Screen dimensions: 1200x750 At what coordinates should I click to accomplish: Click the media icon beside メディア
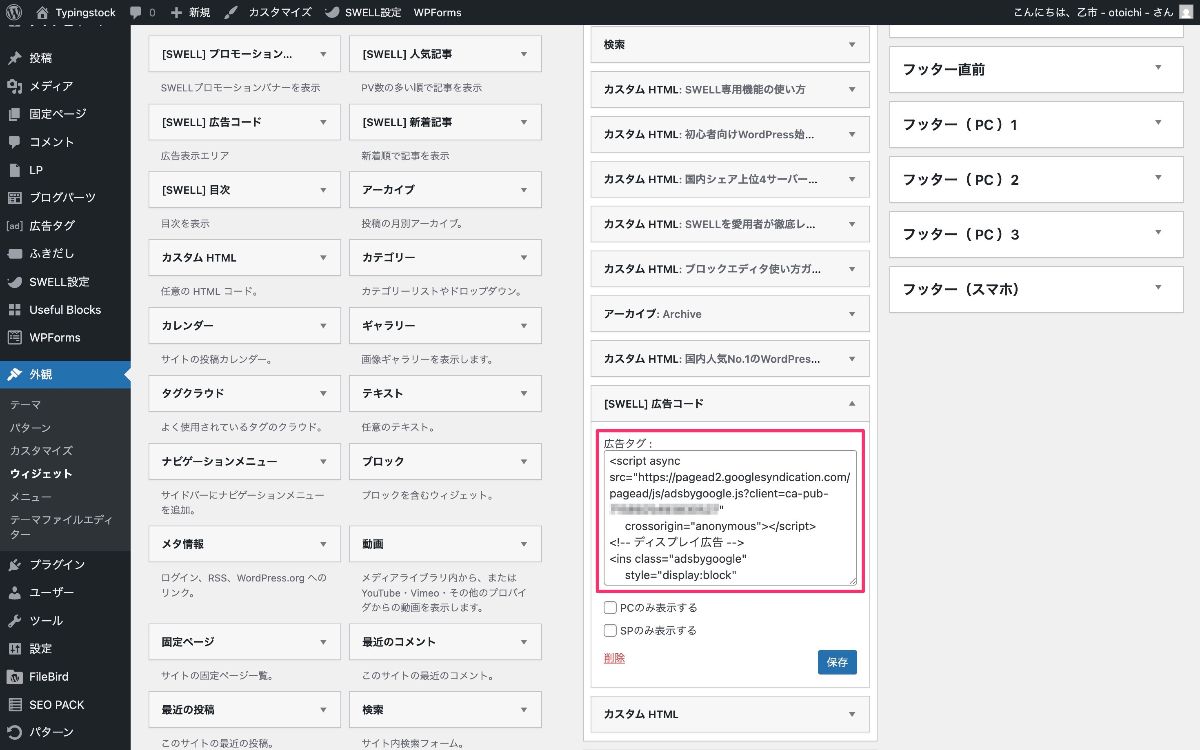(14, 86)
